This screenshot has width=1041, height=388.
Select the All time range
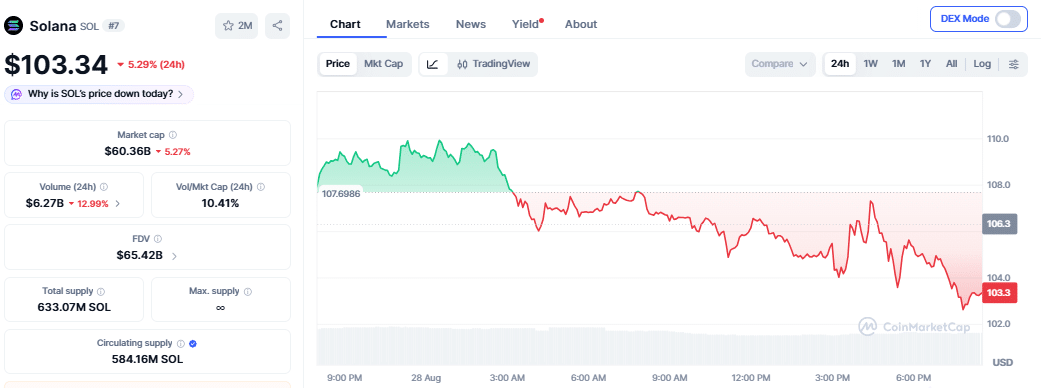tap(951, 64)
